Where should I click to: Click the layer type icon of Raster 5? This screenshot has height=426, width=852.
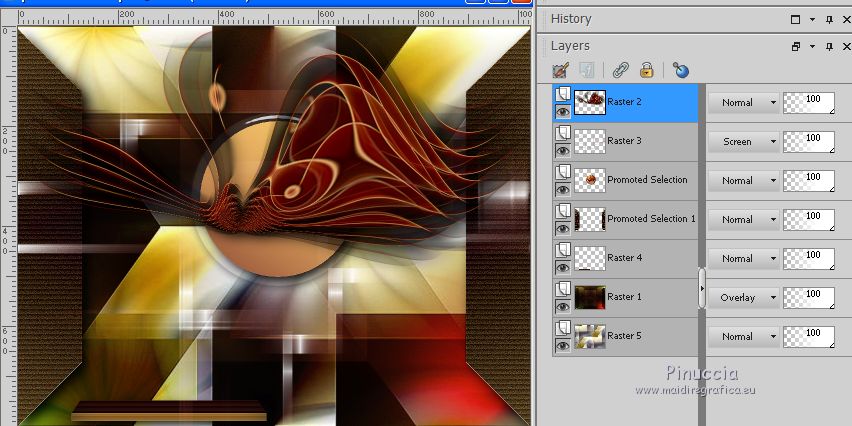(563, 329)
